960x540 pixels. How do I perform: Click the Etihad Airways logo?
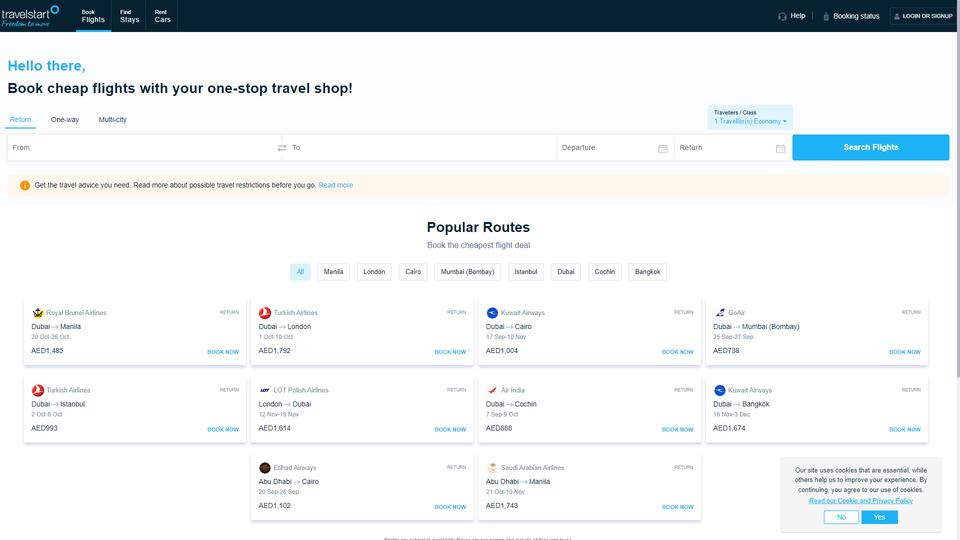264,468
